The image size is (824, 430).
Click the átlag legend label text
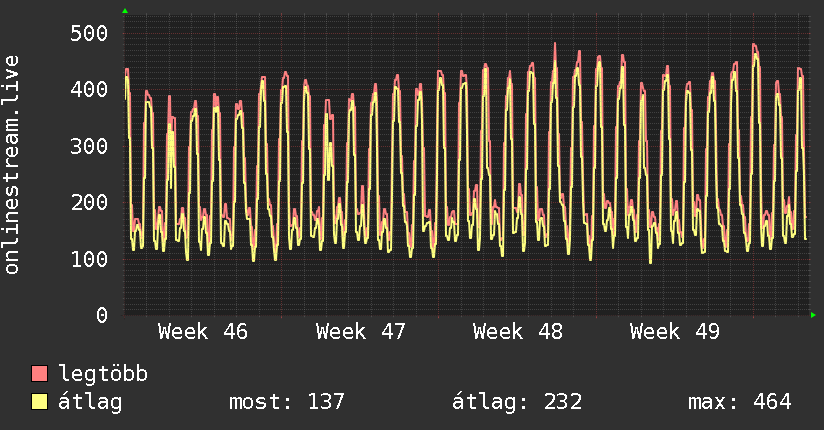90,402
